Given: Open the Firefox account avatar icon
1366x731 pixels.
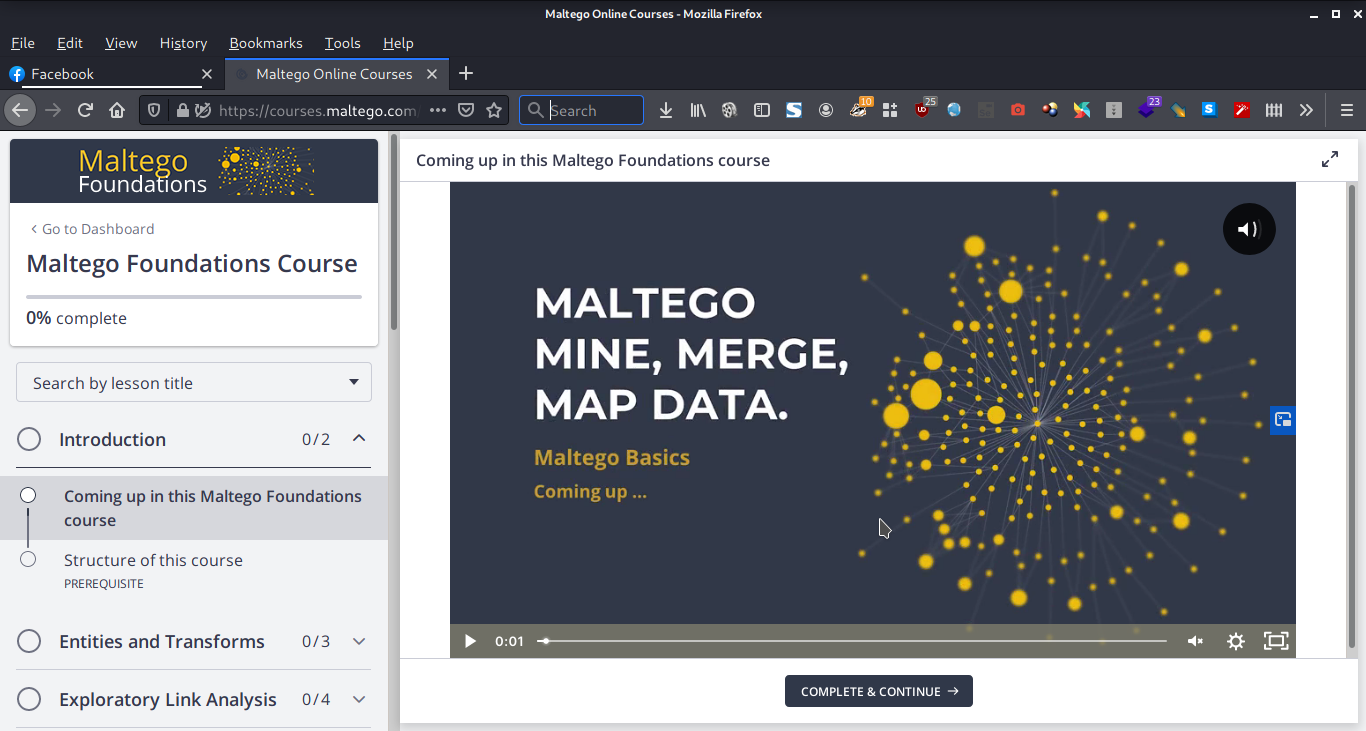Looking at the screenshot, I should click(x=826, y=110).
